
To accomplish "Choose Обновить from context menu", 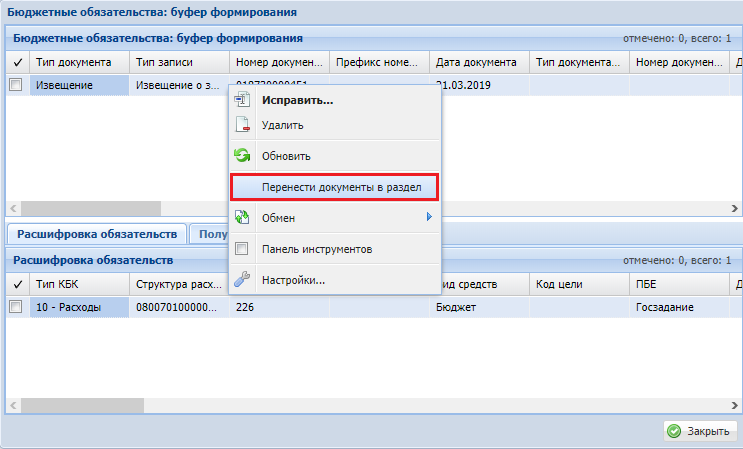I will point(286,156).
